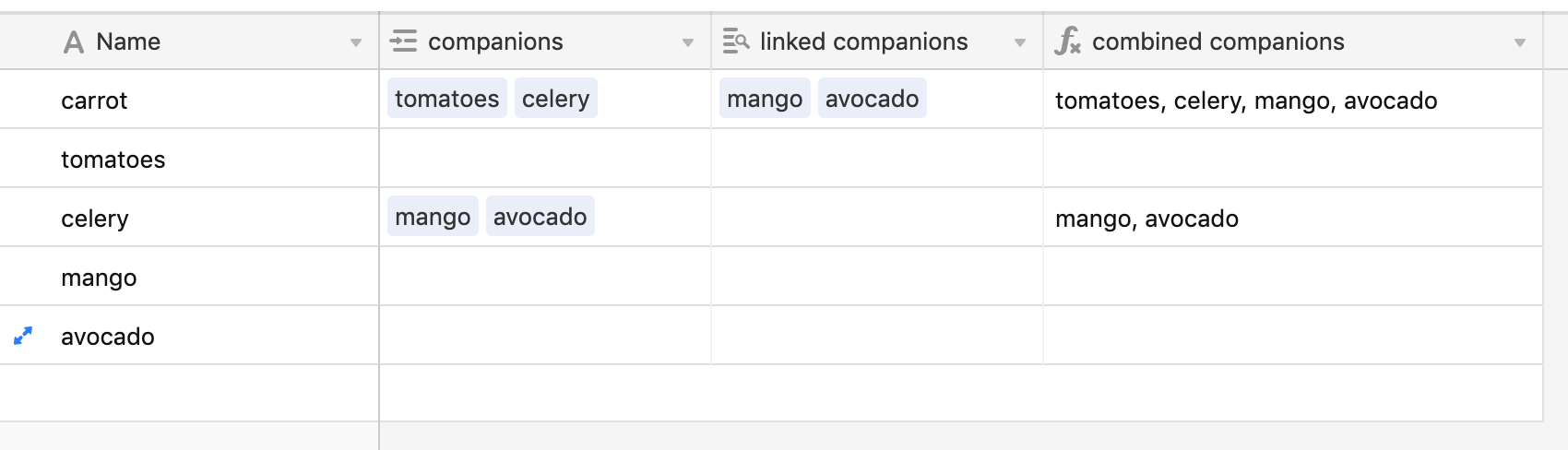Click the empty row below avocado to add record
This screenshot has height=450, width=1568.
(771, 394)
